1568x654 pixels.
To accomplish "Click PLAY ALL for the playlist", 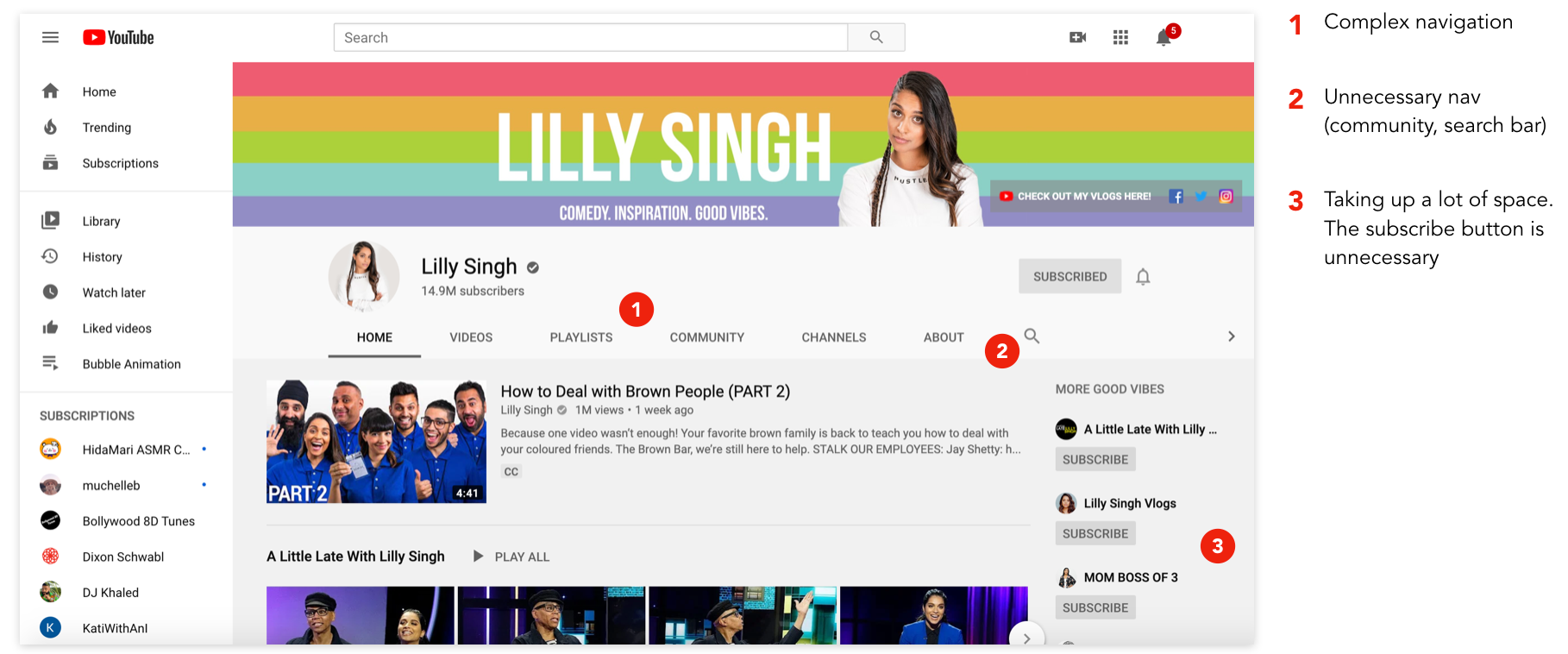I will [x=511, y=557].
